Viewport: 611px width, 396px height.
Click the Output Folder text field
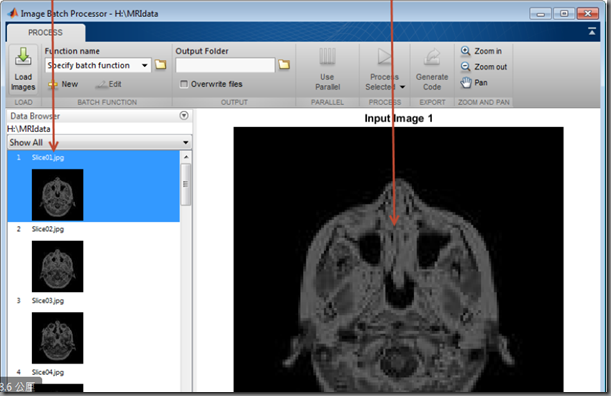point(225,65)
